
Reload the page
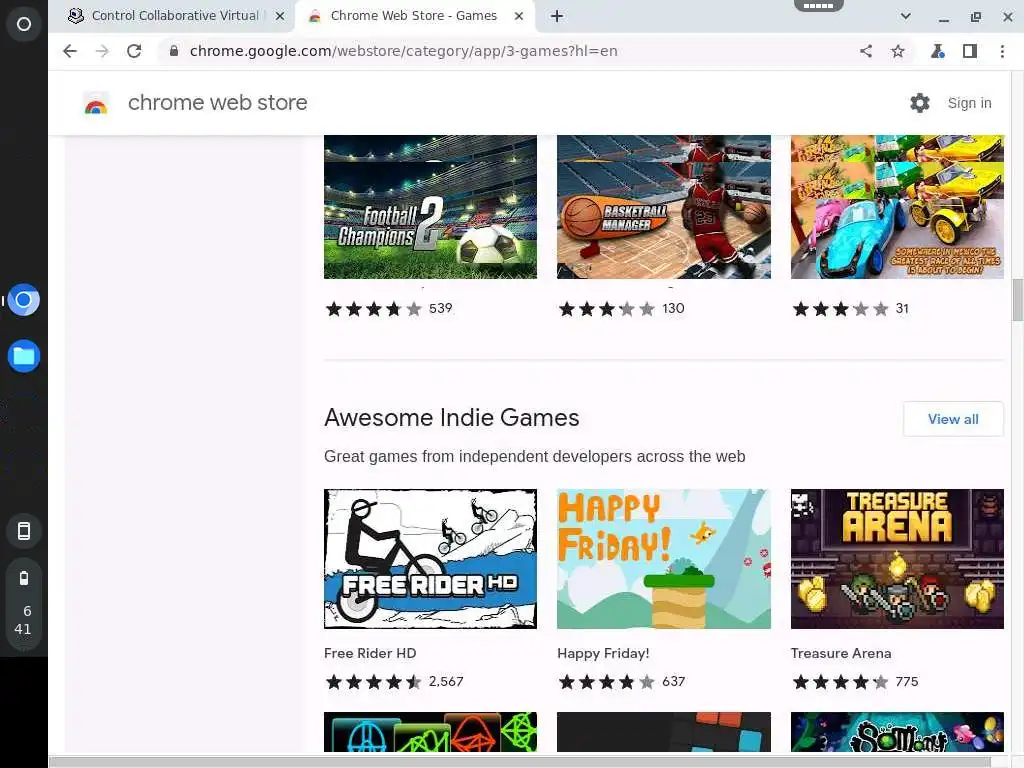click(134, 51)
